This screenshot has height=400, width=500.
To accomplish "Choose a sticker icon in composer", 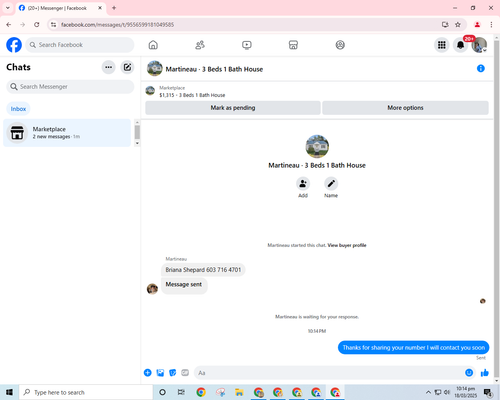I will click(173, 373).
